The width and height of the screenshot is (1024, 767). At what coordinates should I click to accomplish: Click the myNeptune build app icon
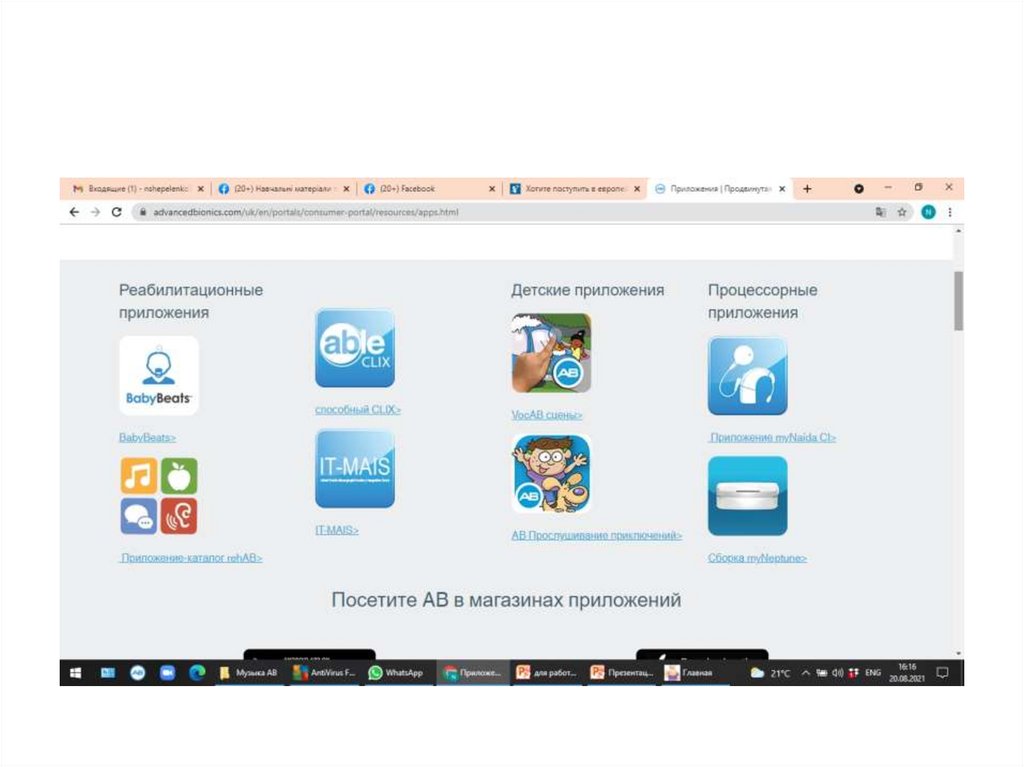(748, 496)
